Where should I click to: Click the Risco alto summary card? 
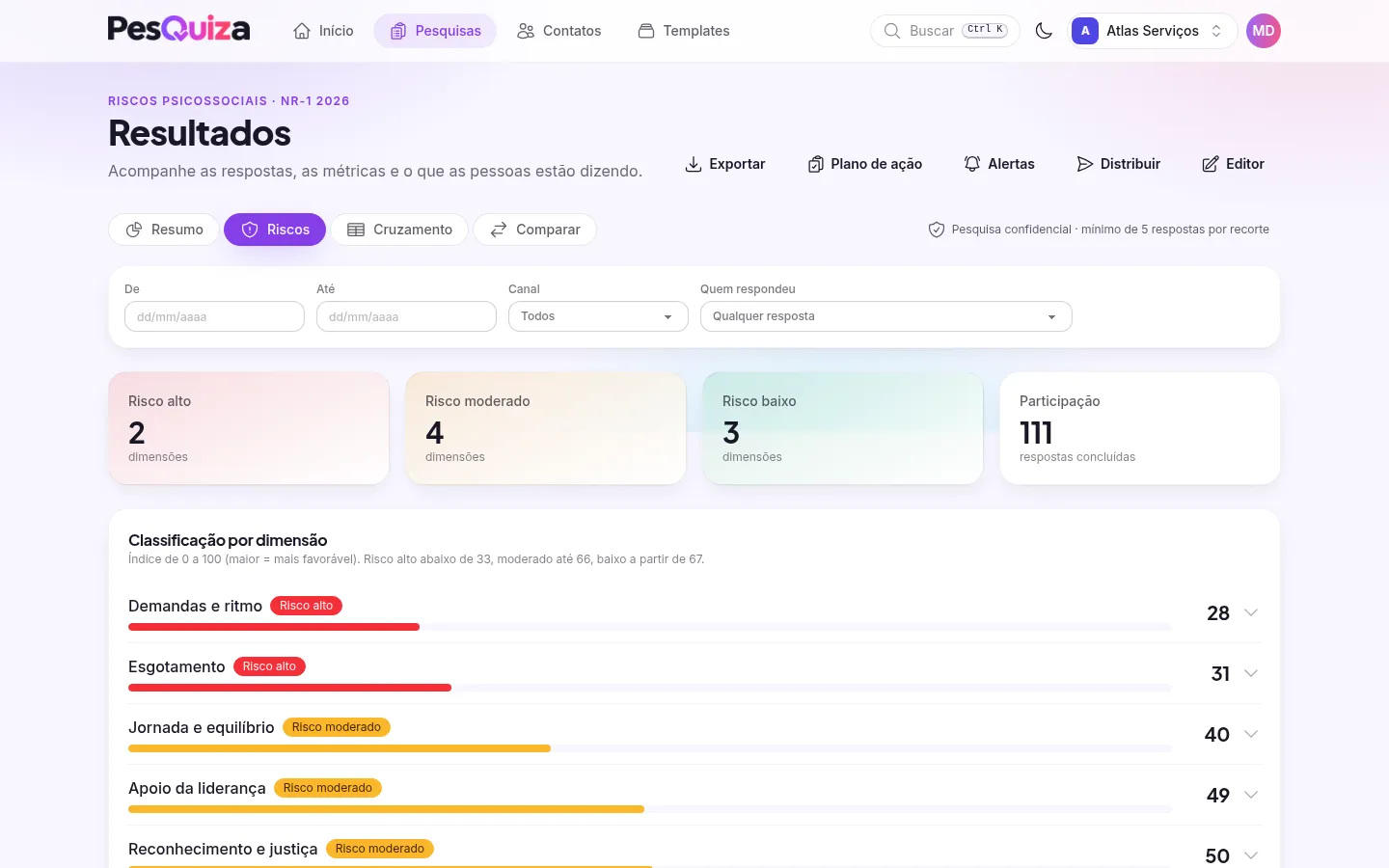(x=249, y=428)
